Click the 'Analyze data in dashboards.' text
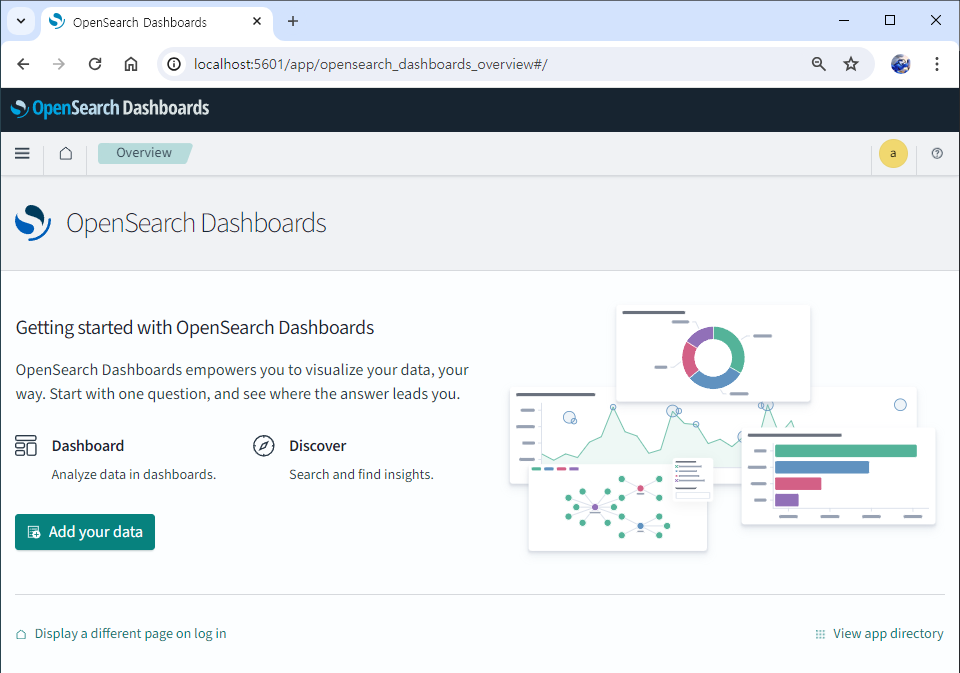The image size is (960, 673). click(133, 475)
